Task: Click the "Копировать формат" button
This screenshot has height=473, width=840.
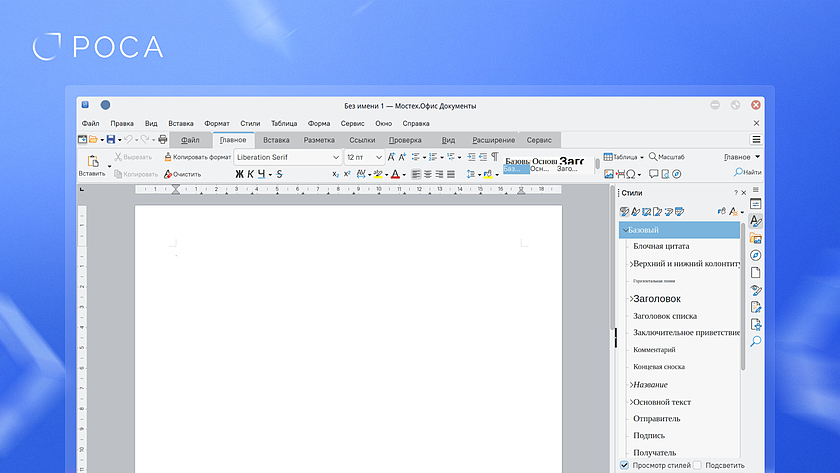Action: tap(198, 157)
